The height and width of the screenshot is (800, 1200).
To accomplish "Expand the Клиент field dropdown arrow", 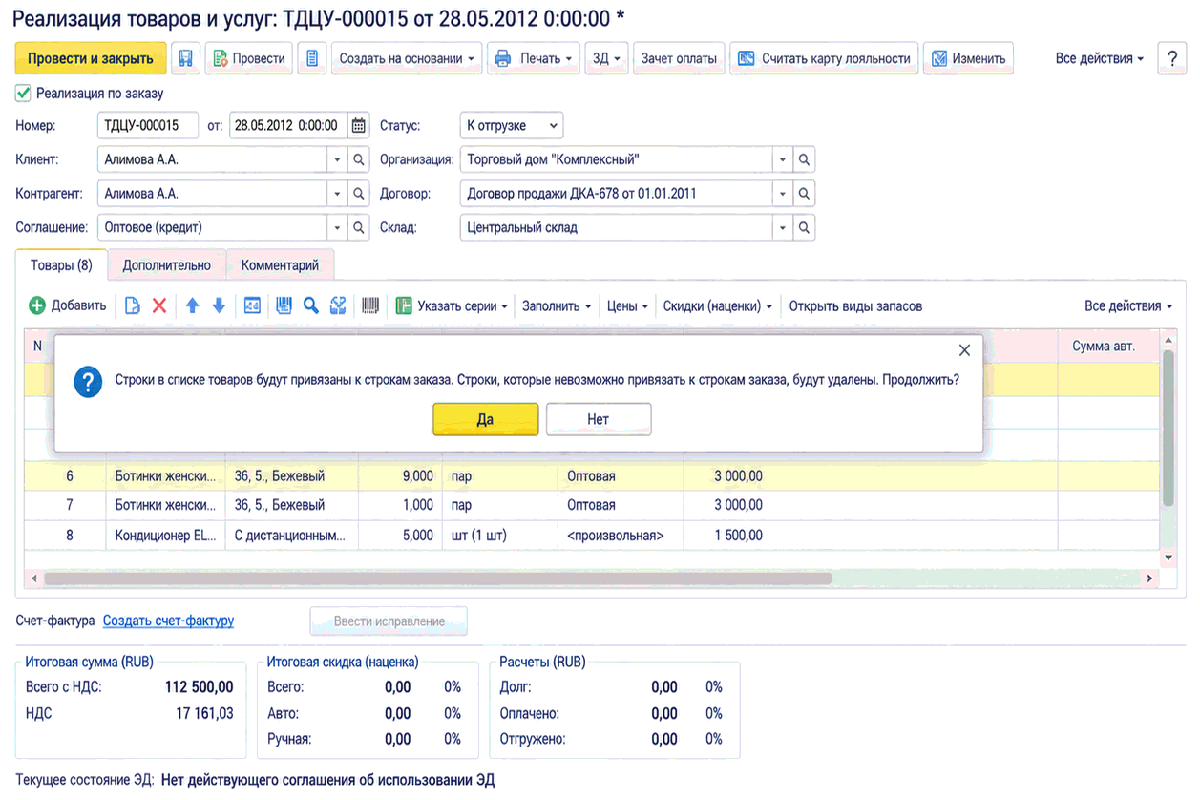I will 337,160.
